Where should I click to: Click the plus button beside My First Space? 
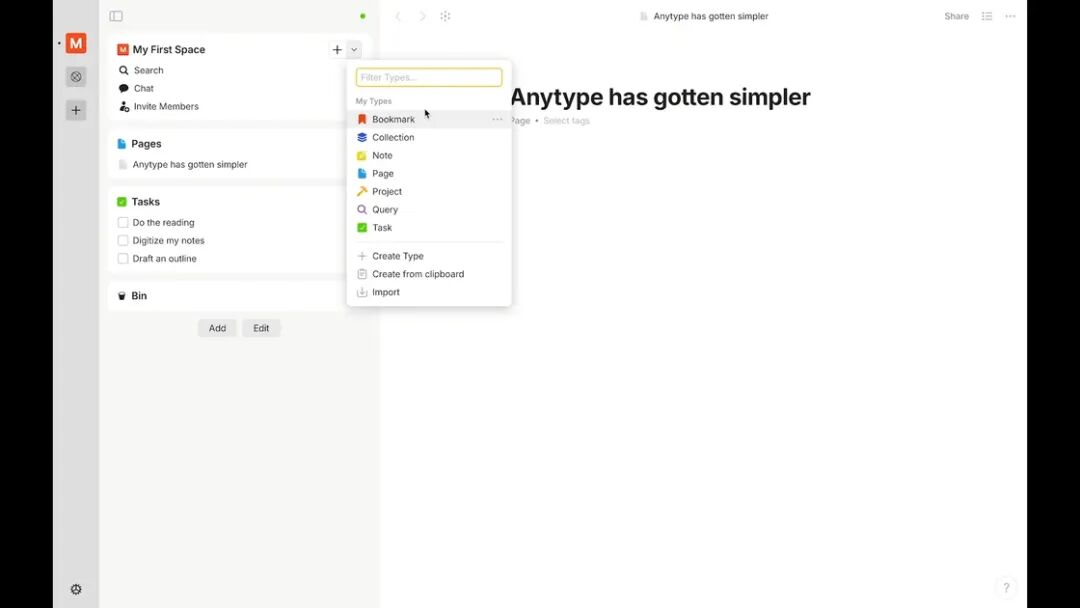[x=337, y=50]
